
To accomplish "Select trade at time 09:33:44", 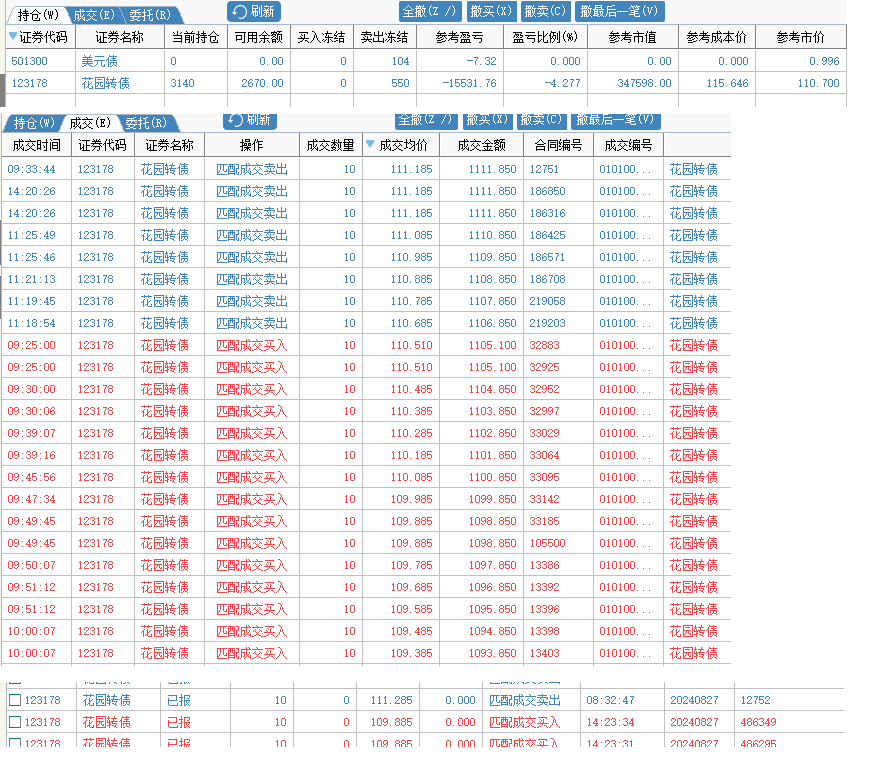I will click(366, 169).
